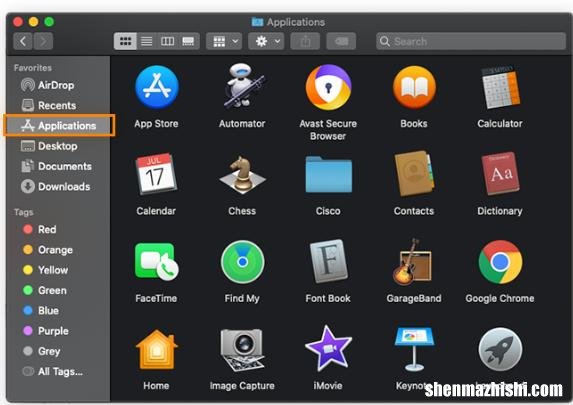Open the App Store application icon
Image resolution: width=573 pixels, height=405 pixels.
click(x=157, y=87)
